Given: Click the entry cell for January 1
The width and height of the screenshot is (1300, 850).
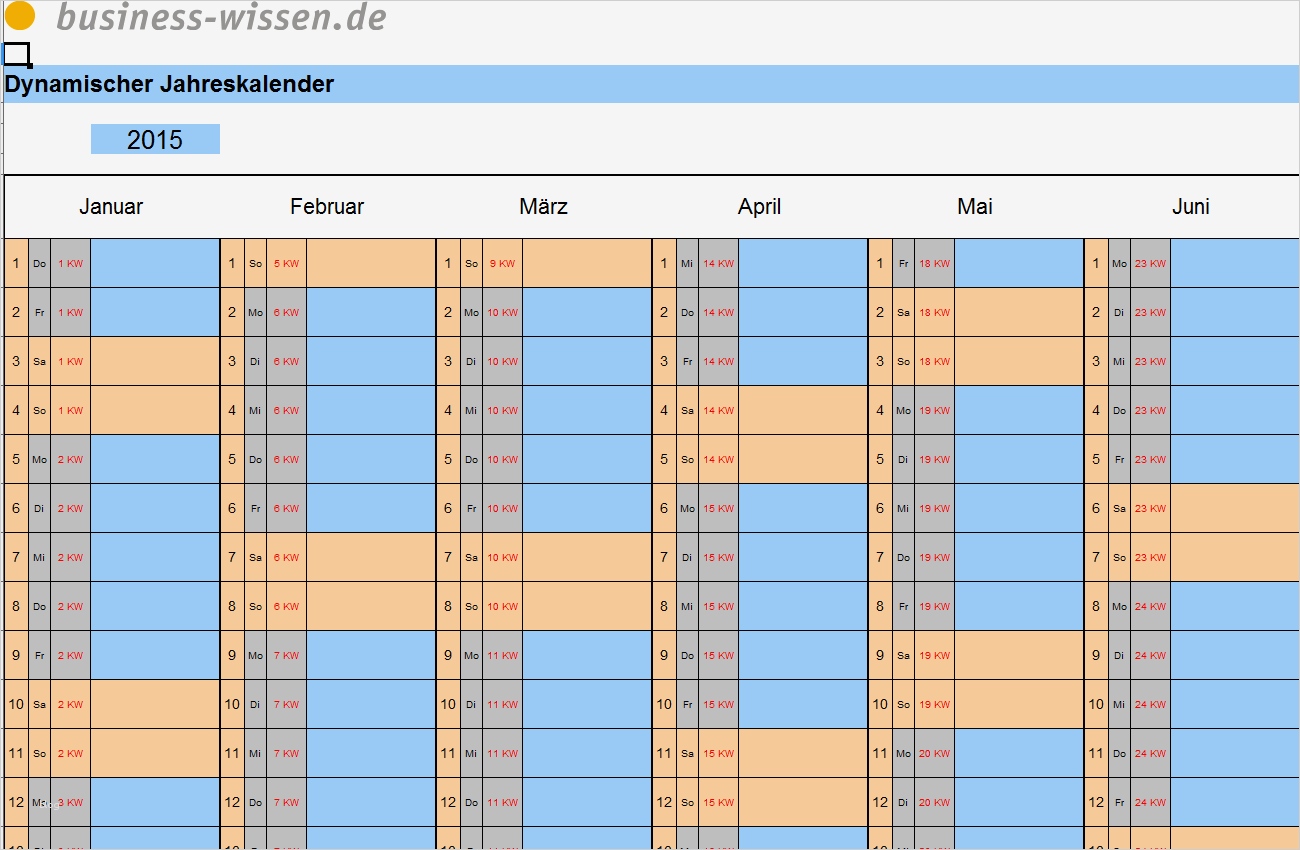Looking at the screenshot, I should [155, 263].
